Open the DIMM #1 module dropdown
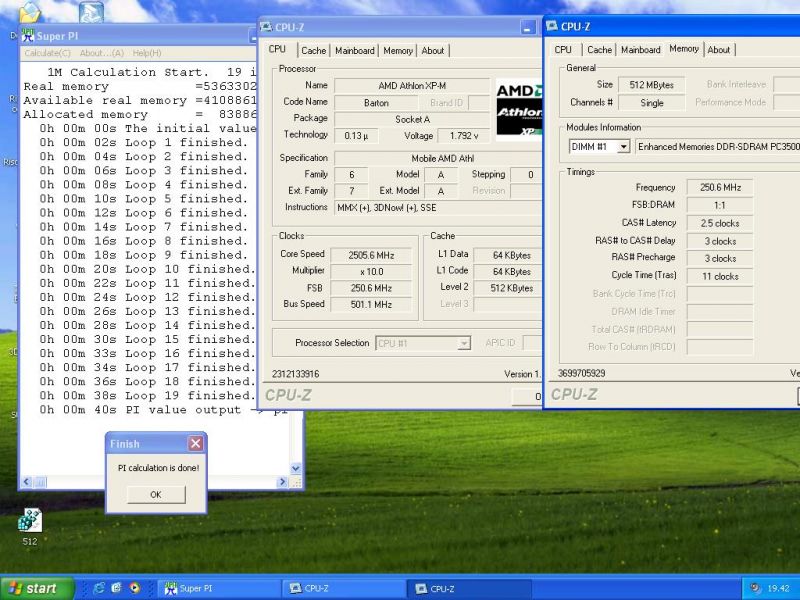 [x=623, y=147]
